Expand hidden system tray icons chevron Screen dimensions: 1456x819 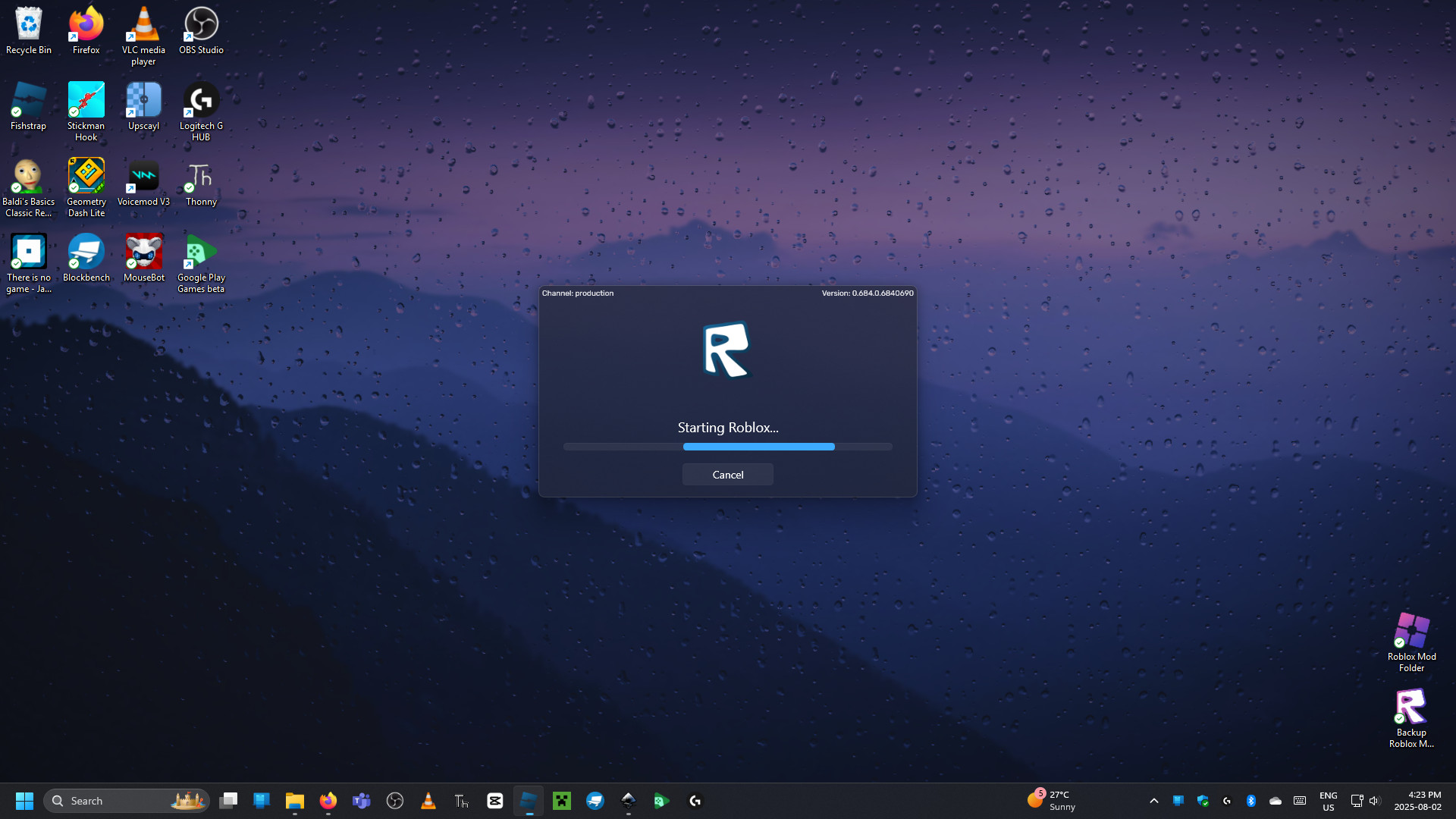(1153, 801)
